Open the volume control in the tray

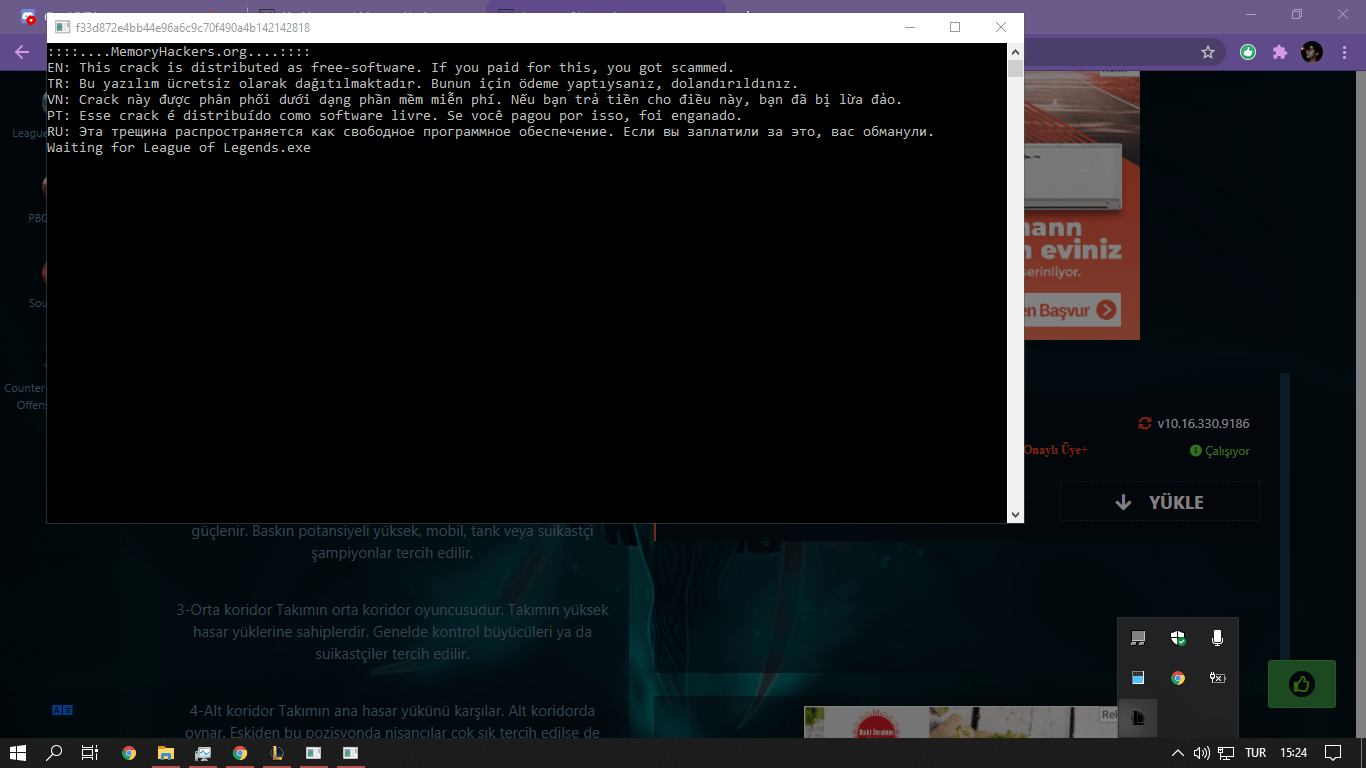[1202, 753]
